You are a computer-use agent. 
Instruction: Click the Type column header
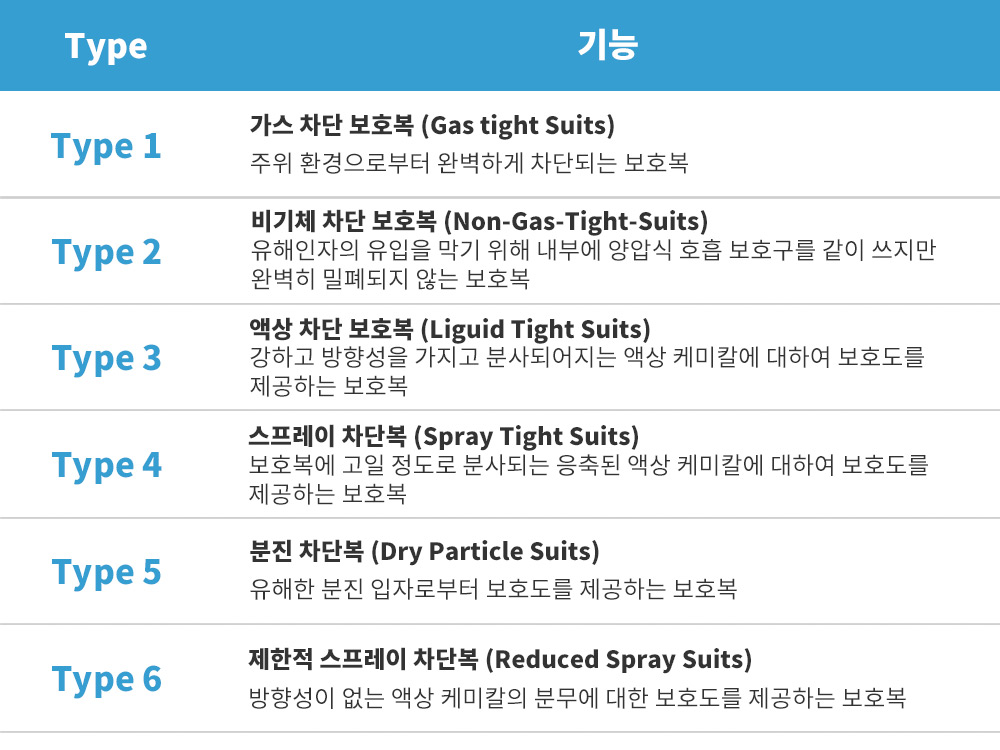coord(106,47)
